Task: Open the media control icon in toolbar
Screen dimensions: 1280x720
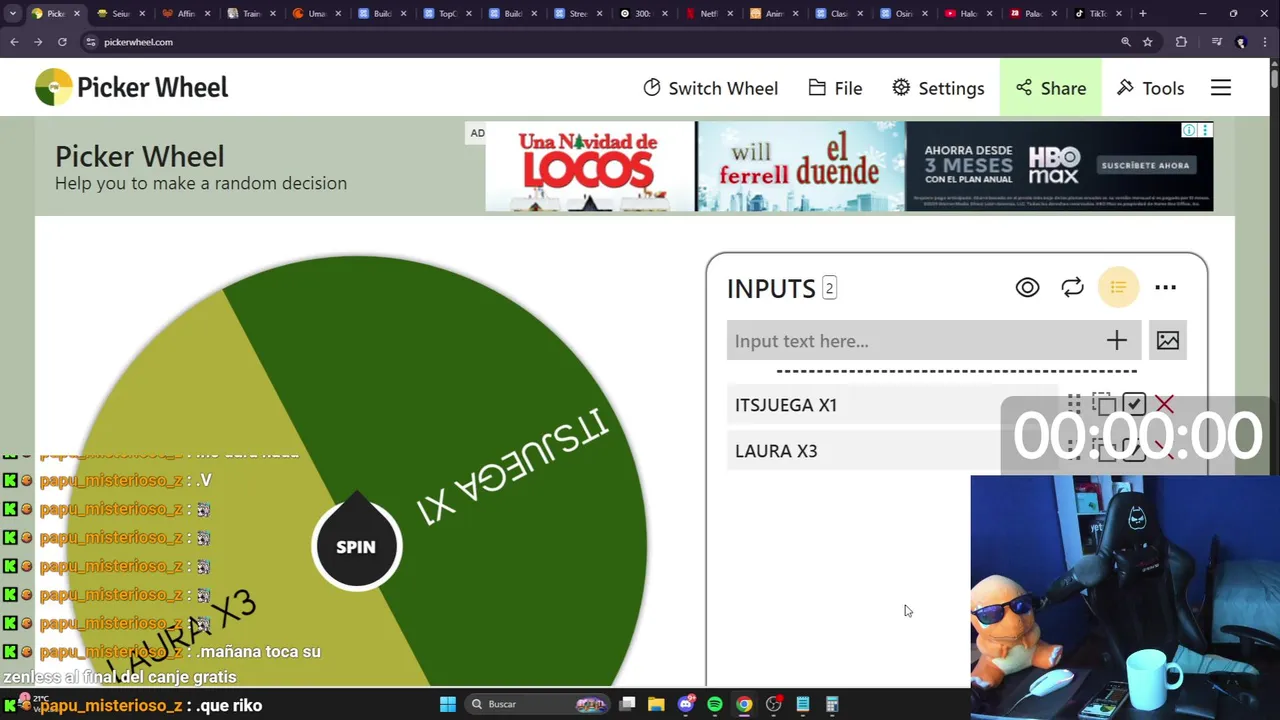Action: point(1216,42)
